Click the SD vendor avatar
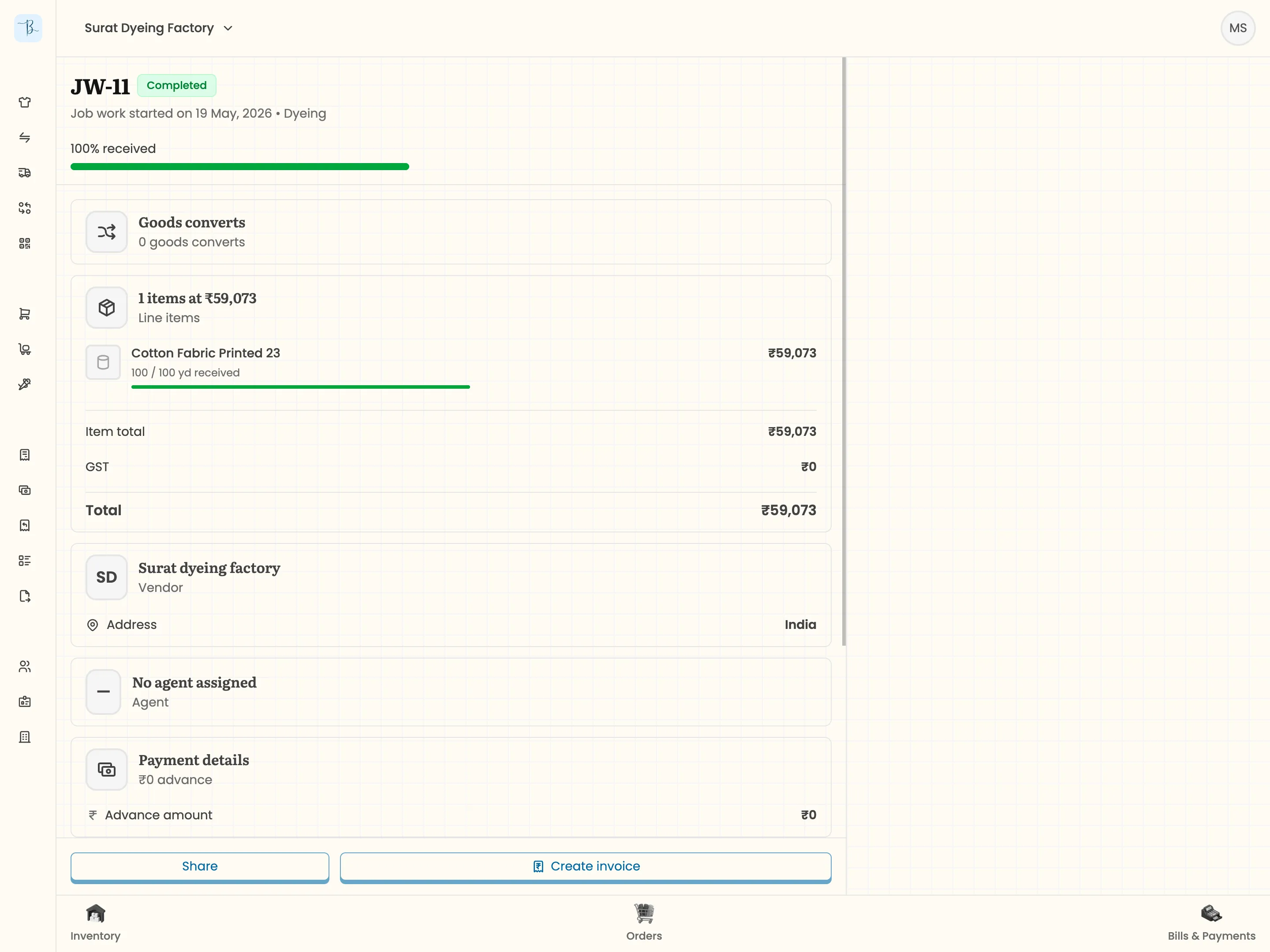Screen dimensions: 1270x952 (x=106, y=577)
